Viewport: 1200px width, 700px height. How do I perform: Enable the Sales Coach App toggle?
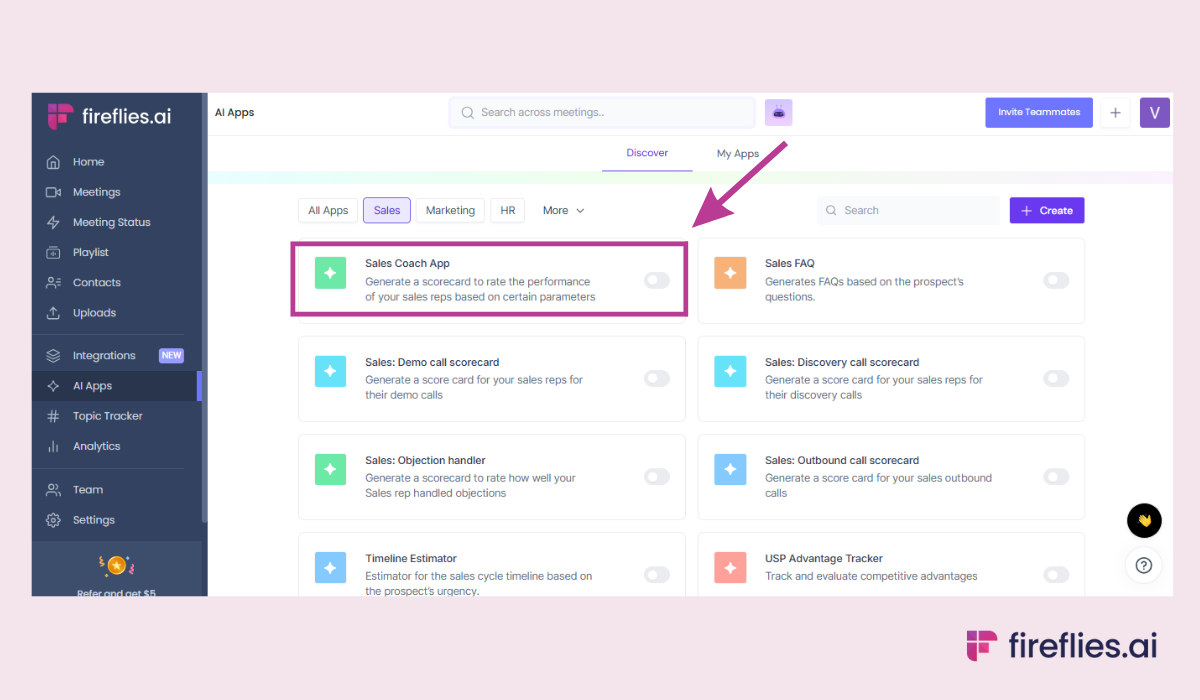tap(657, 280)
